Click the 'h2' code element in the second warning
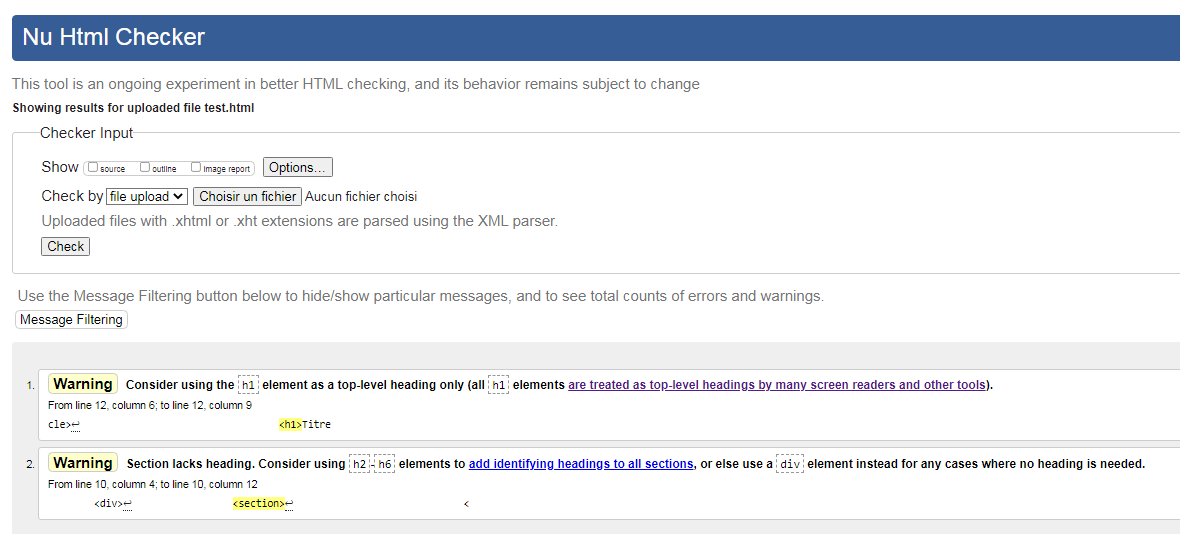Viewport: 1180px width, 534px height. click(x=359, y=464)
